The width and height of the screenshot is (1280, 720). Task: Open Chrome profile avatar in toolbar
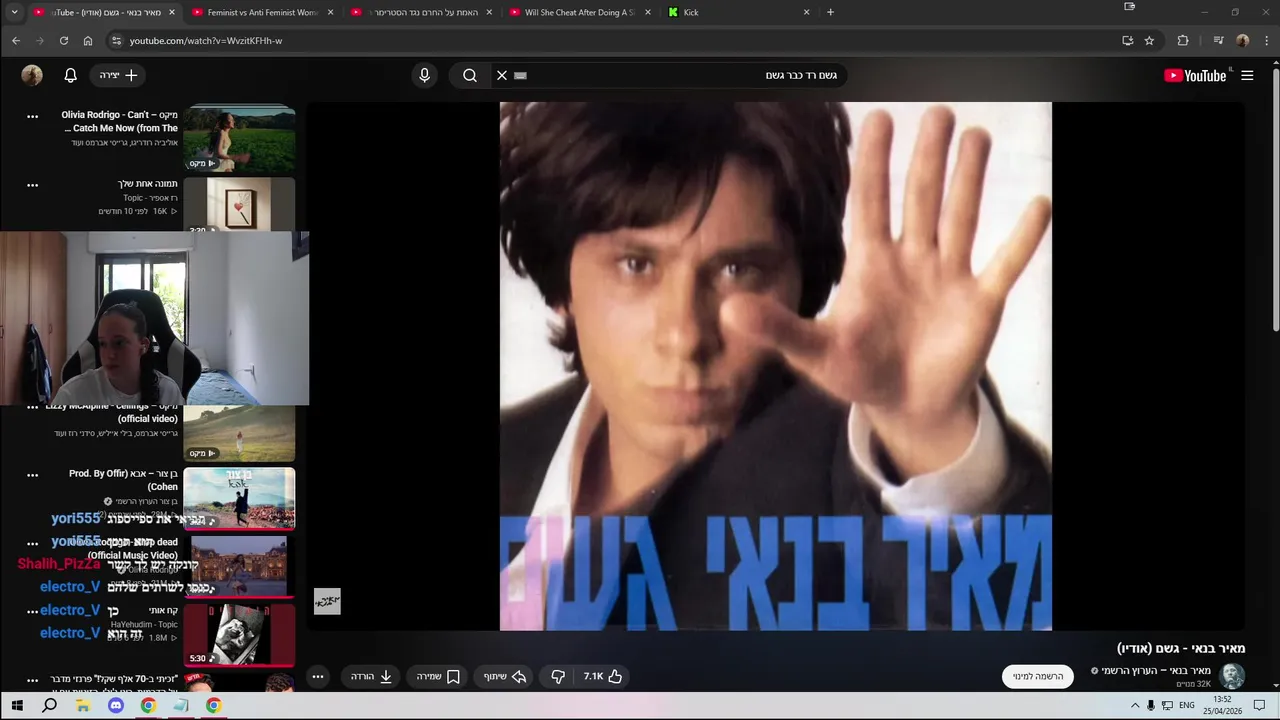tap(1243, 41)
